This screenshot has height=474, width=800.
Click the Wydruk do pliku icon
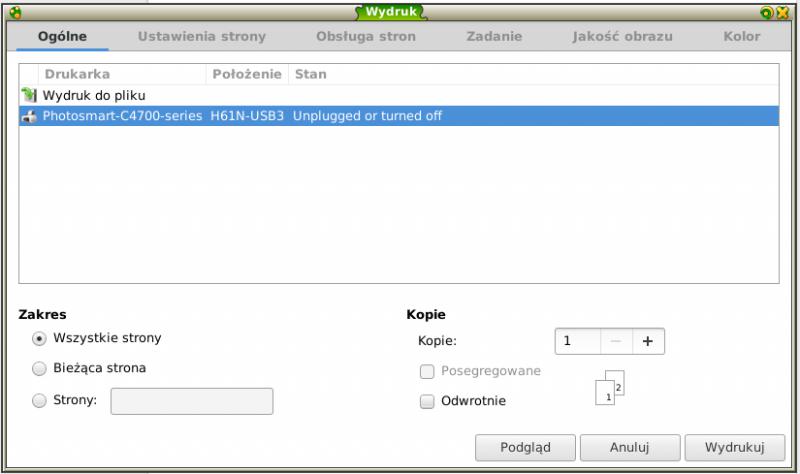coord(28,95)
